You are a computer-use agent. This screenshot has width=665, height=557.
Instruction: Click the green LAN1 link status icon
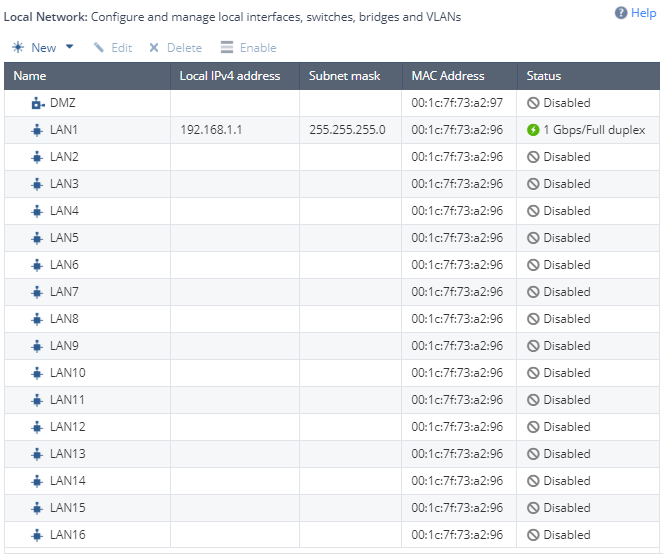pyautogui.click(x=533, y=130)
